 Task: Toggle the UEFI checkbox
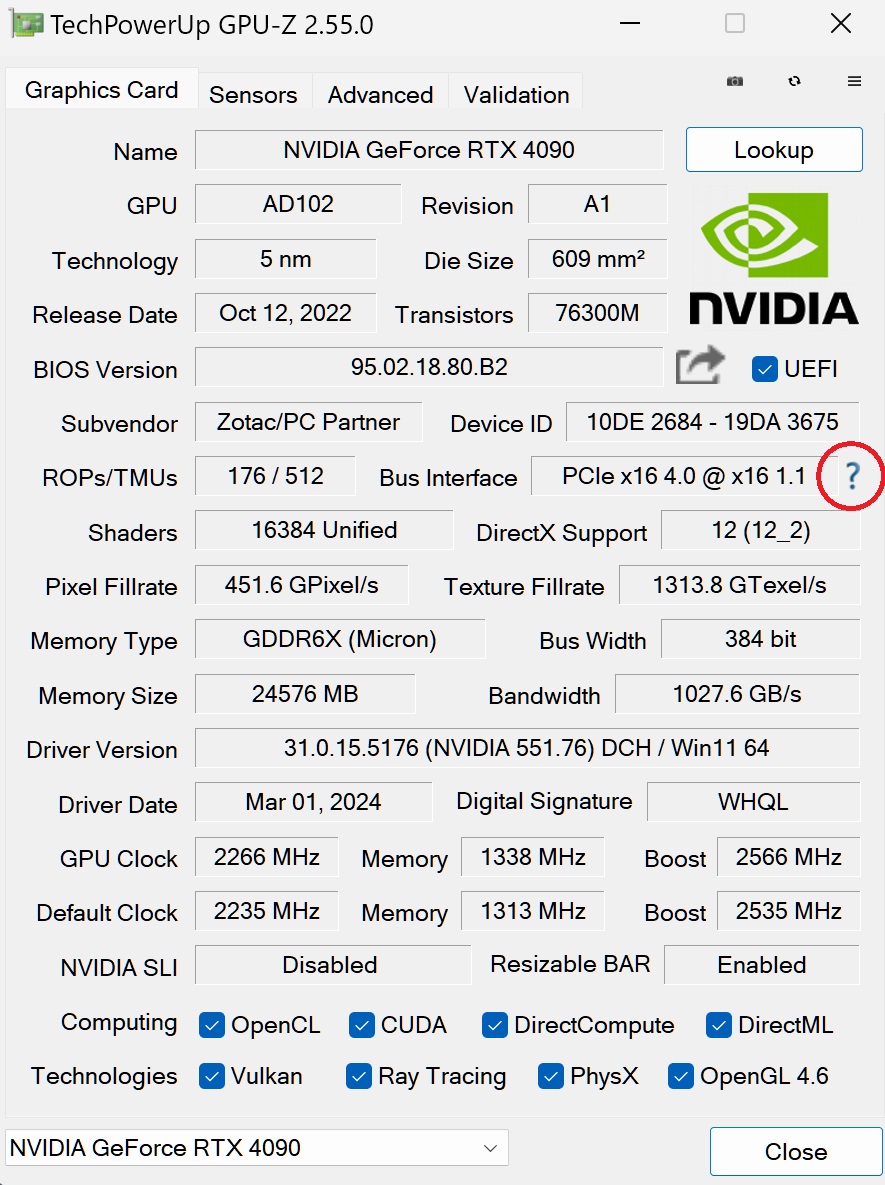pos(765,369)
